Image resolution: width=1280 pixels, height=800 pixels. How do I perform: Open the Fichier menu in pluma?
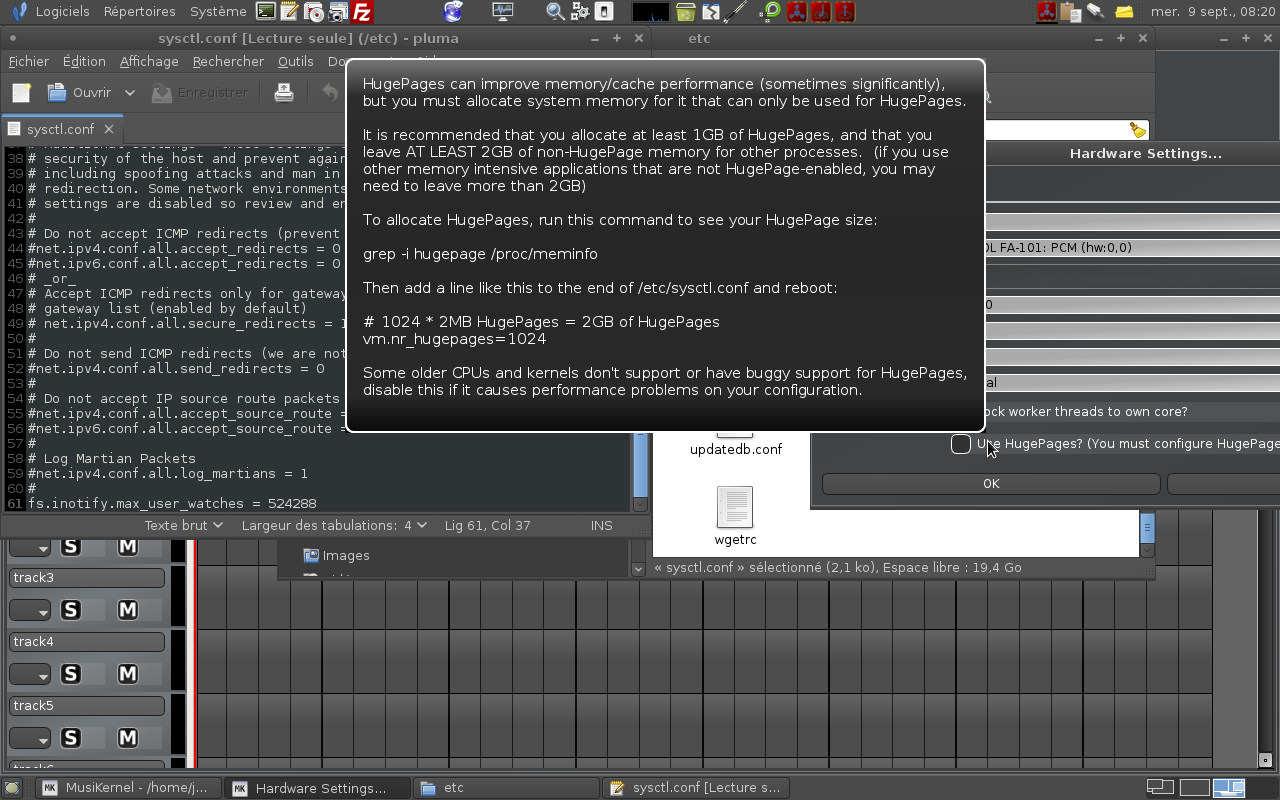click(29, 61)
